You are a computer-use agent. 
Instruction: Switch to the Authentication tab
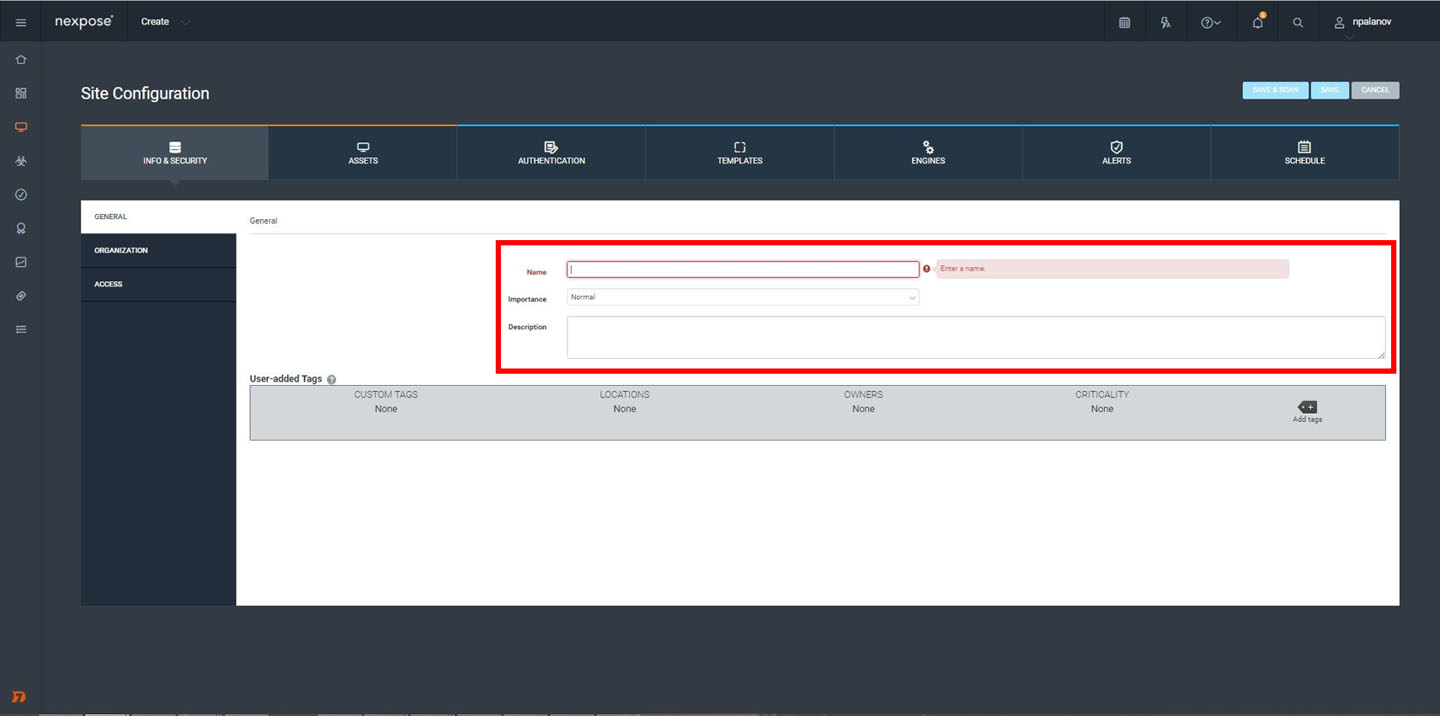point(551,153)
